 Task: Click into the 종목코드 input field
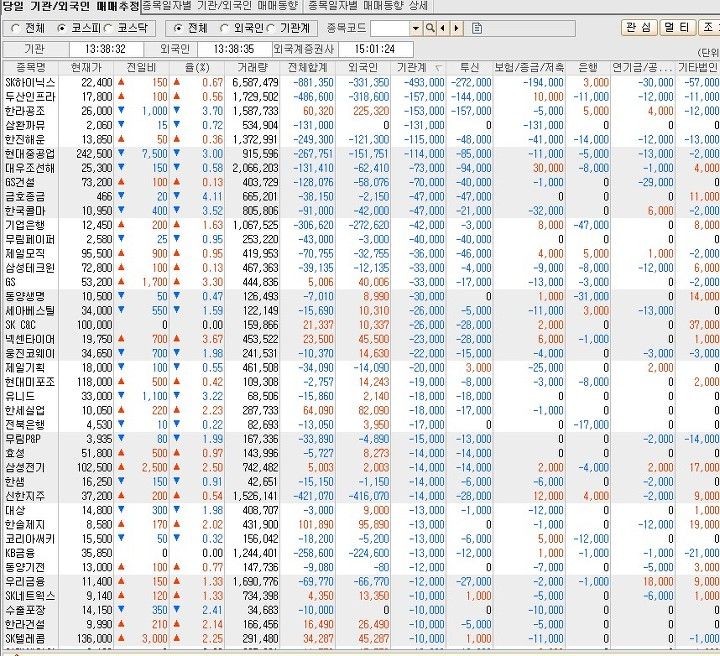pyautogui.click(x=390, y=28)
